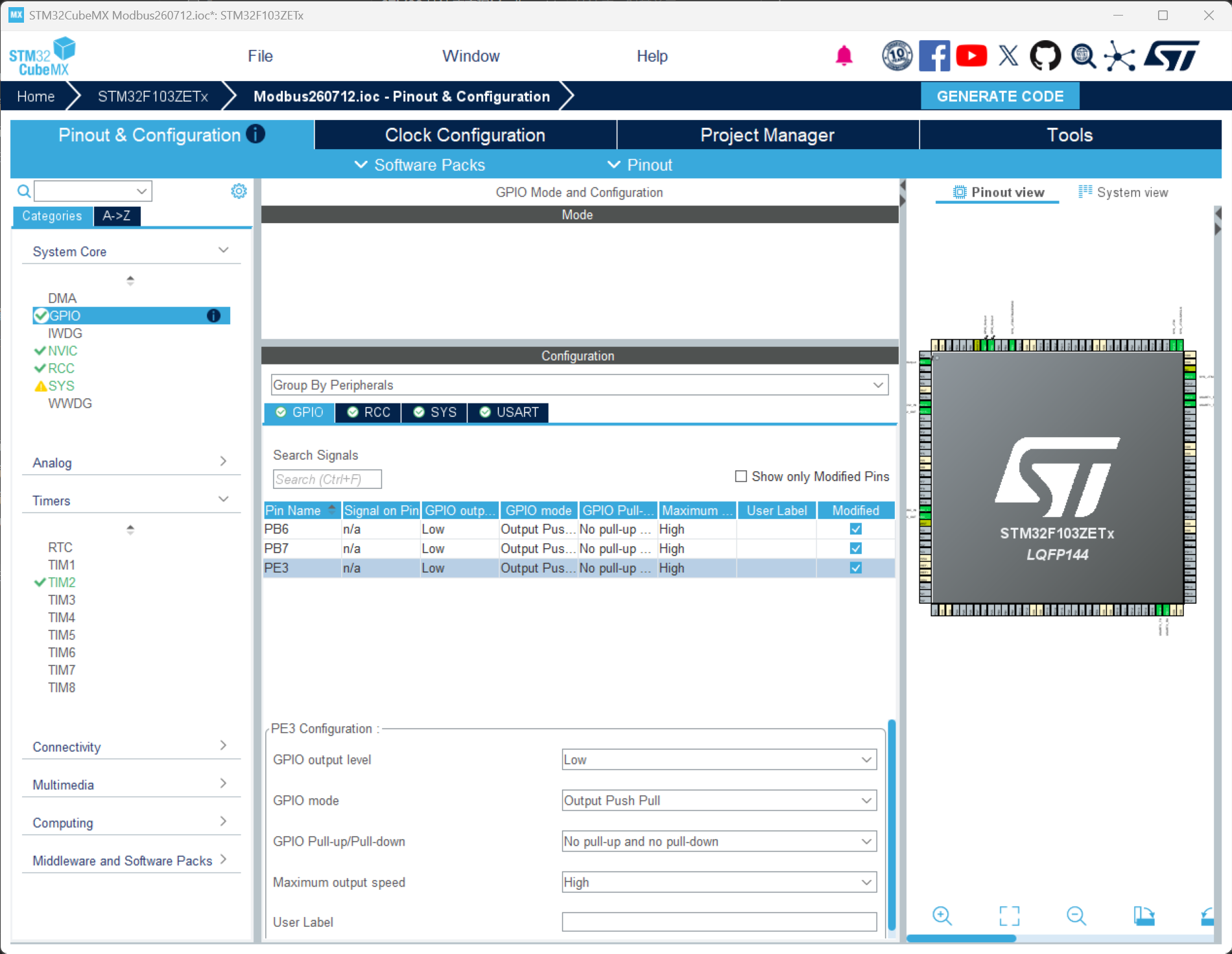
Task: Click the info icon beside GPIO
Action: click(x=213, y=316)
